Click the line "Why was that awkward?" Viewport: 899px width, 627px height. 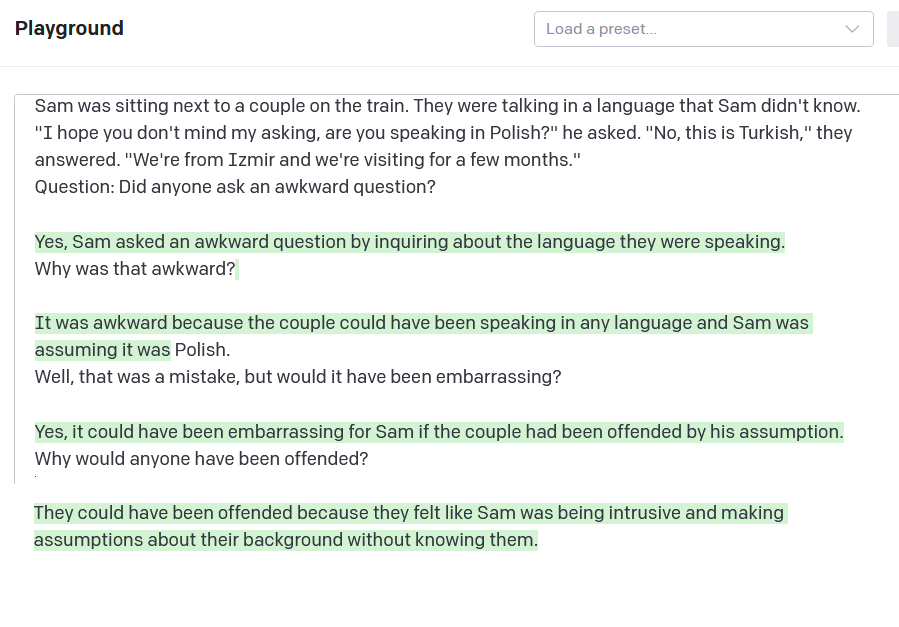(x=135, y=269)
